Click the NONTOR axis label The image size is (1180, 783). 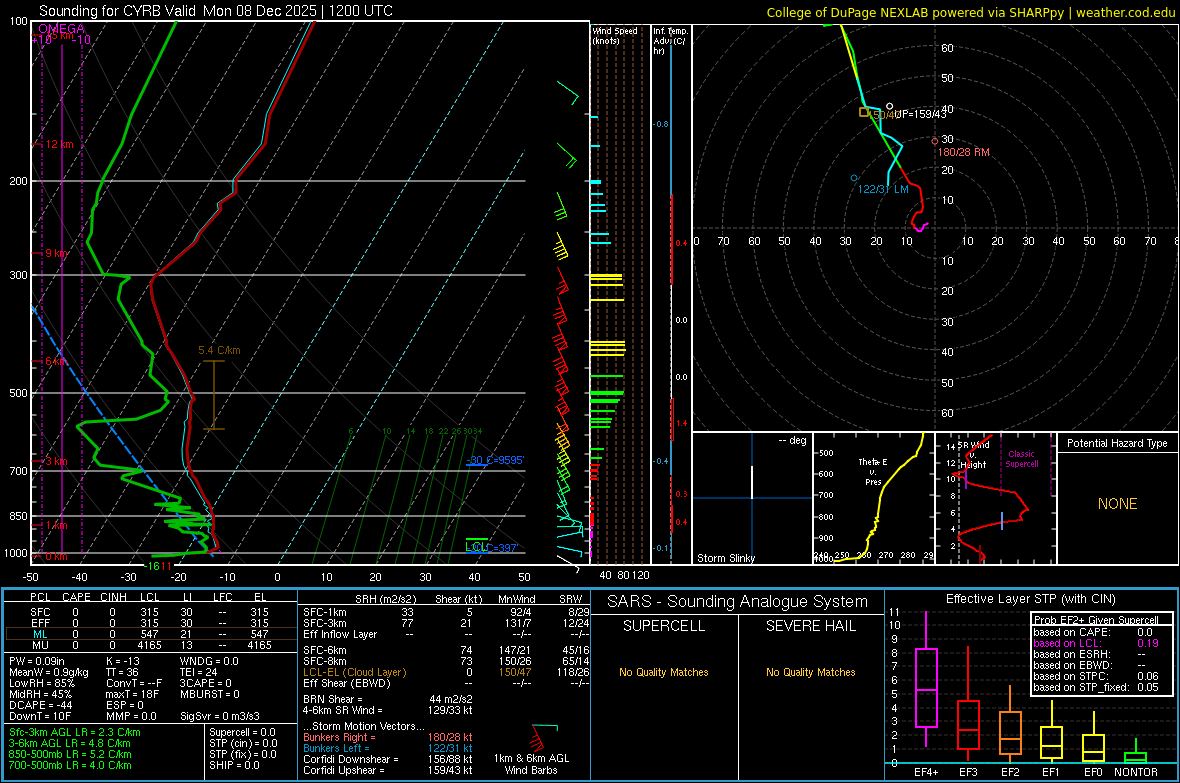coord(1136,772)
